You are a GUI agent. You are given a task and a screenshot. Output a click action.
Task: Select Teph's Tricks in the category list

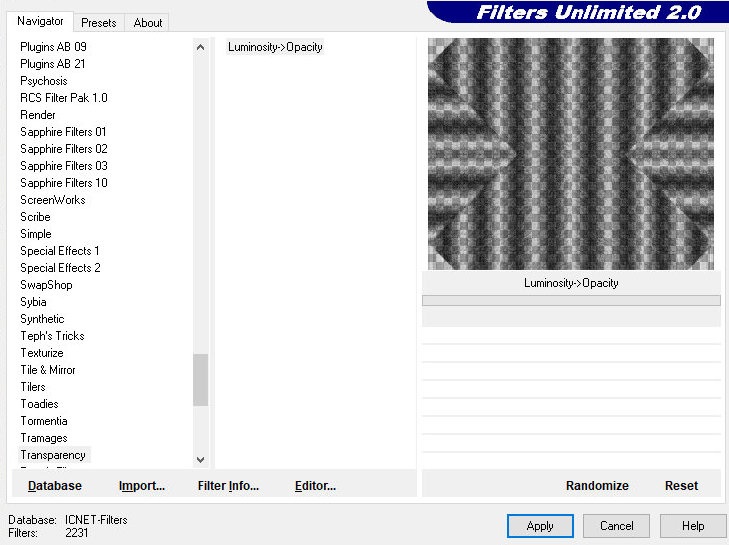pyautogui.click(x=52, y=336)
